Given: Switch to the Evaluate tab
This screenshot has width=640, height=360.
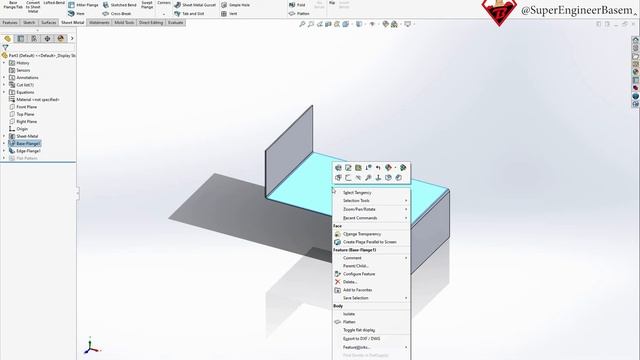Looking at the screenshot, I should (176, 22).
